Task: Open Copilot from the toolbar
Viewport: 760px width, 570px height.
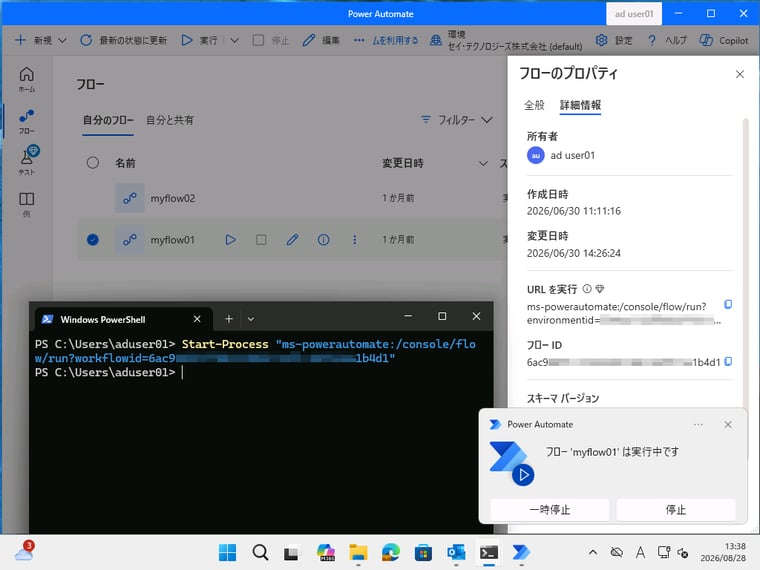Action: tap(724, 40)
